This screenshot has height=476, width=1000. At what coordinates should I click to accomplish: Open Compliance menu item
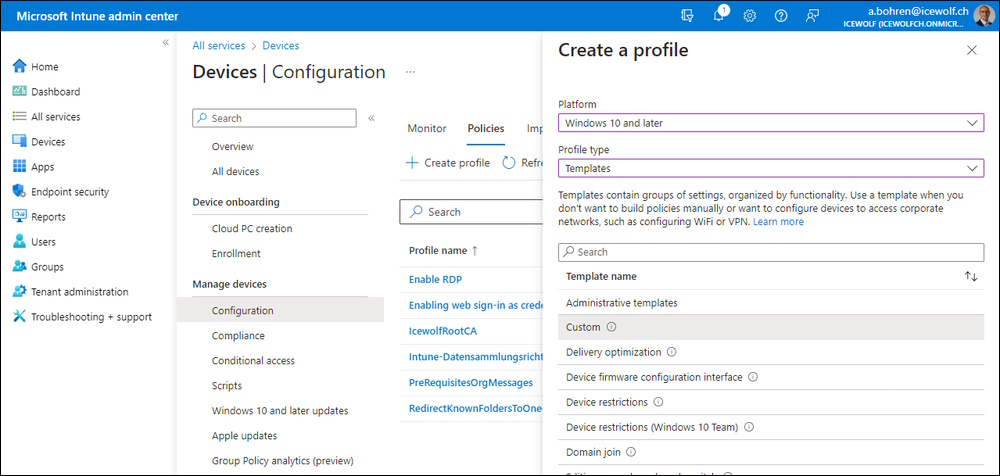(238, 336)
